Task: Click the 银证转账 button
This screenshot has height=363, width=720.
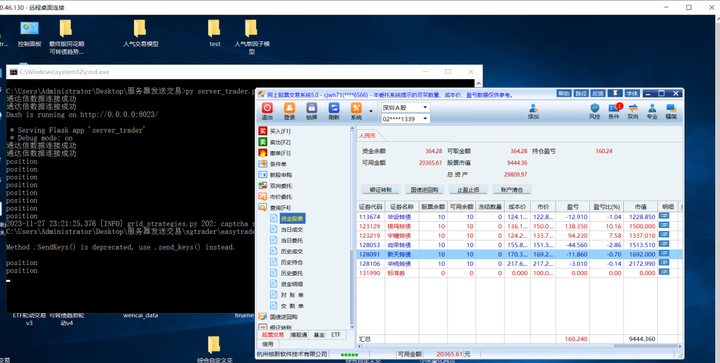Action: coord(380,190)
